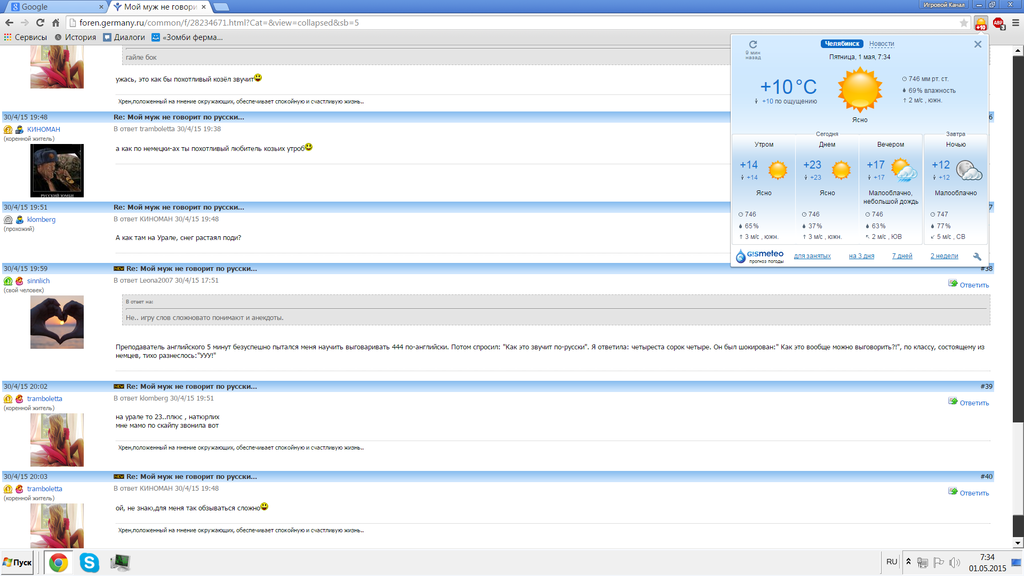This screenshot has width=1024, height=576.
Task: Click the RU language indicator
Action: tap(891, 562)
